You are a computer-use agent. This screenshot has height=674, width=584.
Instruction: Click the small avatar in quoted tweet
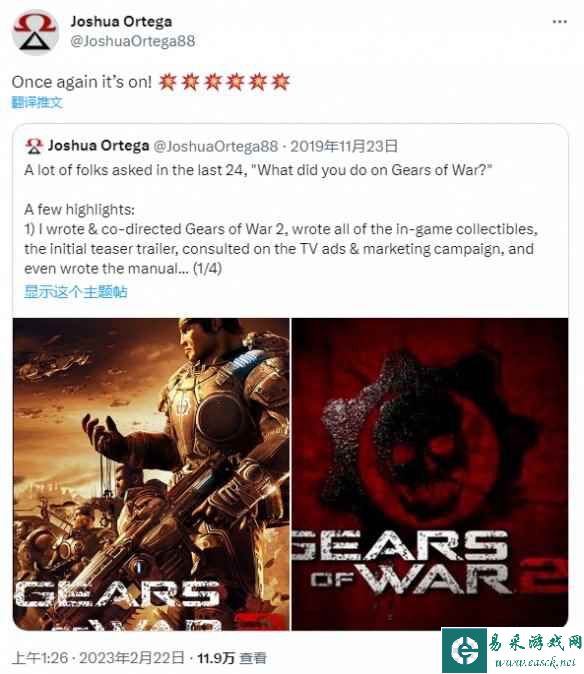point(34,146)
